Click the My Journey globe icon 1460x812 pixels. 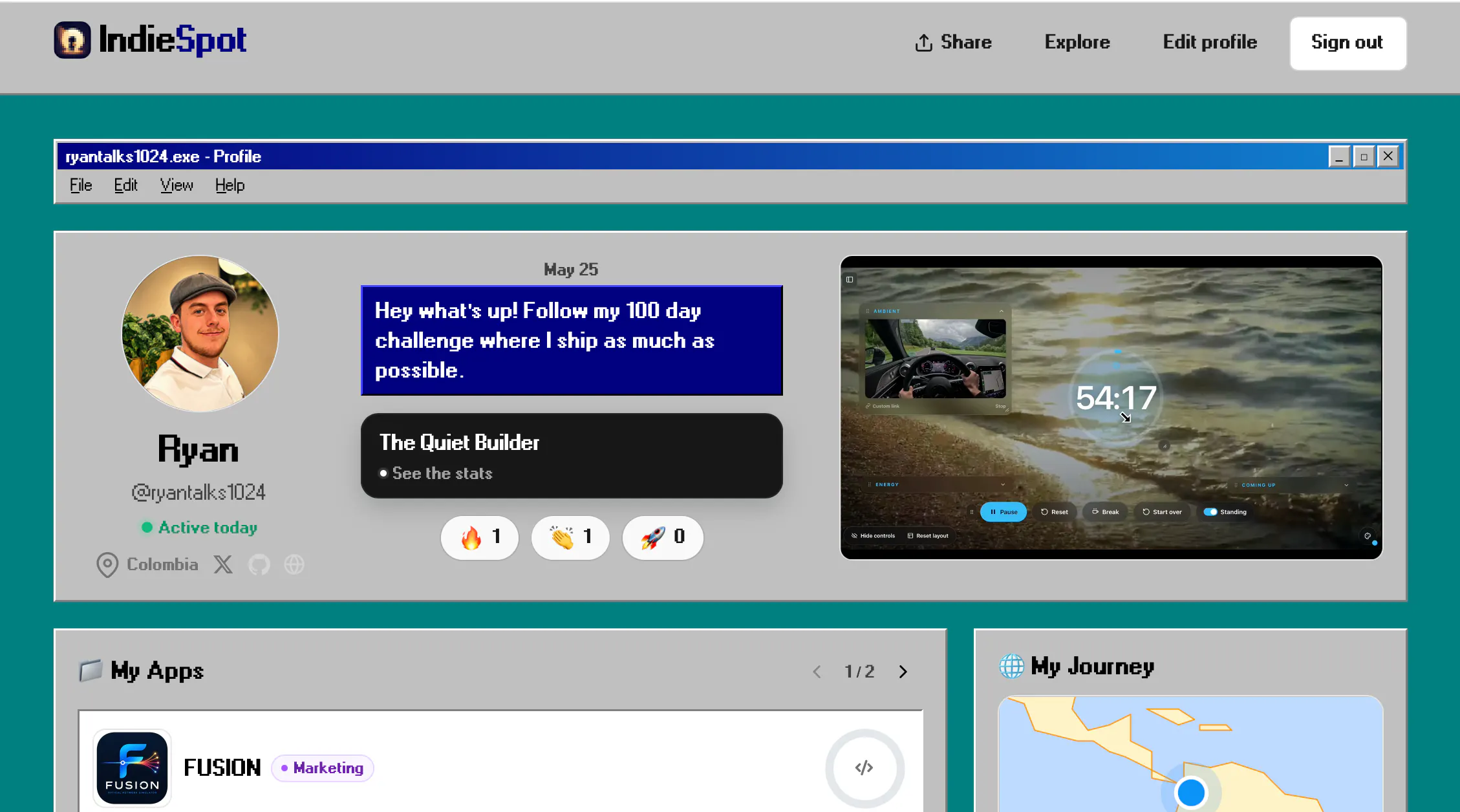pyautogui.click(x=1012, y=666)
